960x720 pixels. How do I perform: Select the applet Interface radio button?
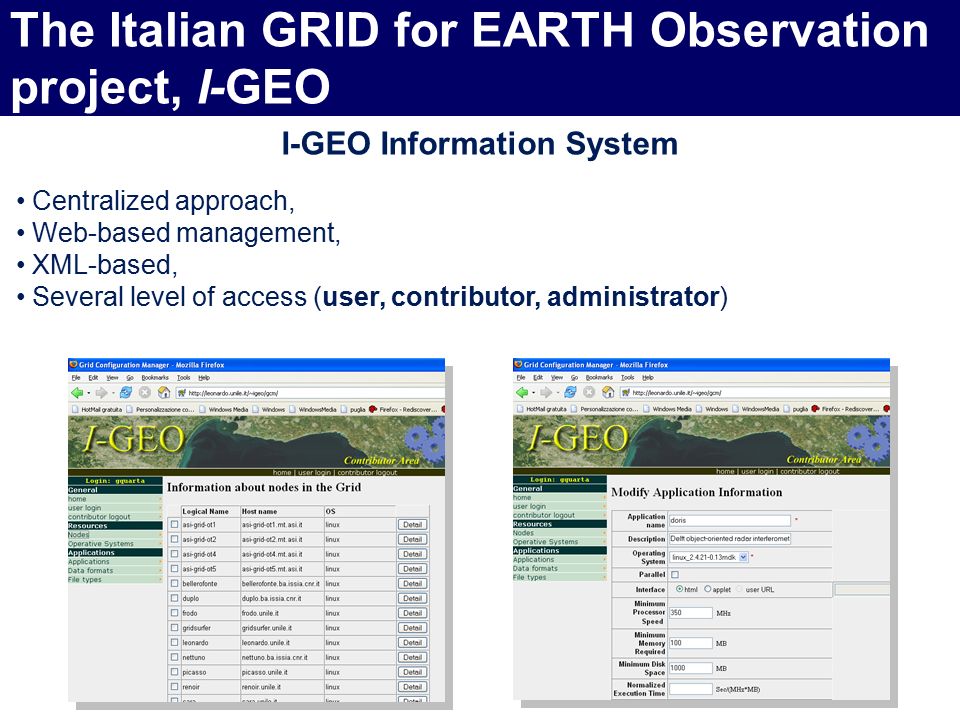click(708, 589)
